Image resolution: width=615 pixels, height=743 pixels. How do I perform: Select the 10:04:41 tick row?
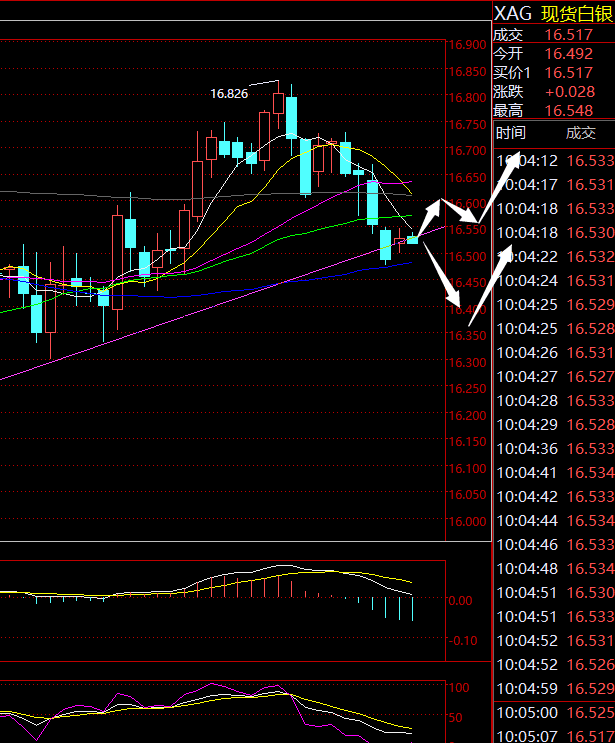point(554,472)
